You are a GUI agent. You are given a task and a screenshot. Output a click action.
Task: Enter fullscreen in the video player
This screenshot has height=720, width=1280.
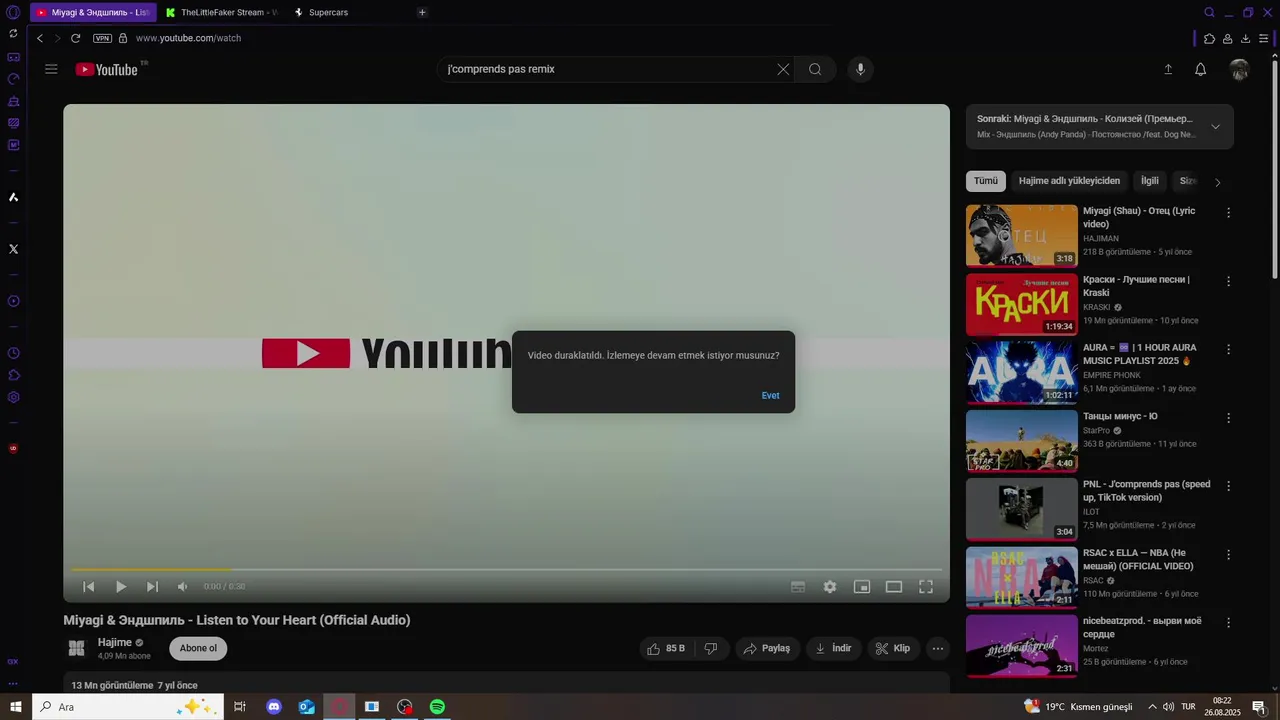(926, 587)
